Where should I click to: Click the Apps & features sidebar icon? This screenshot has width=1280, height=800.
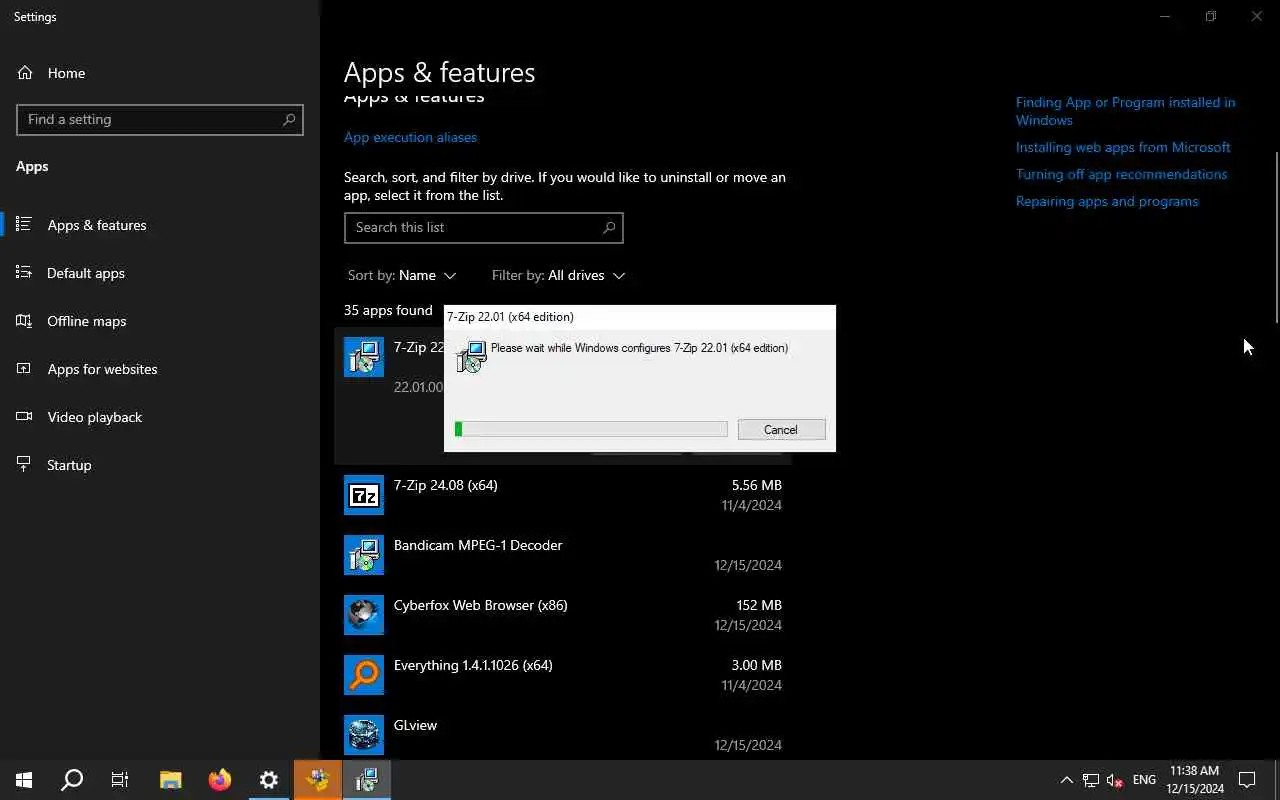click(25, 225)
